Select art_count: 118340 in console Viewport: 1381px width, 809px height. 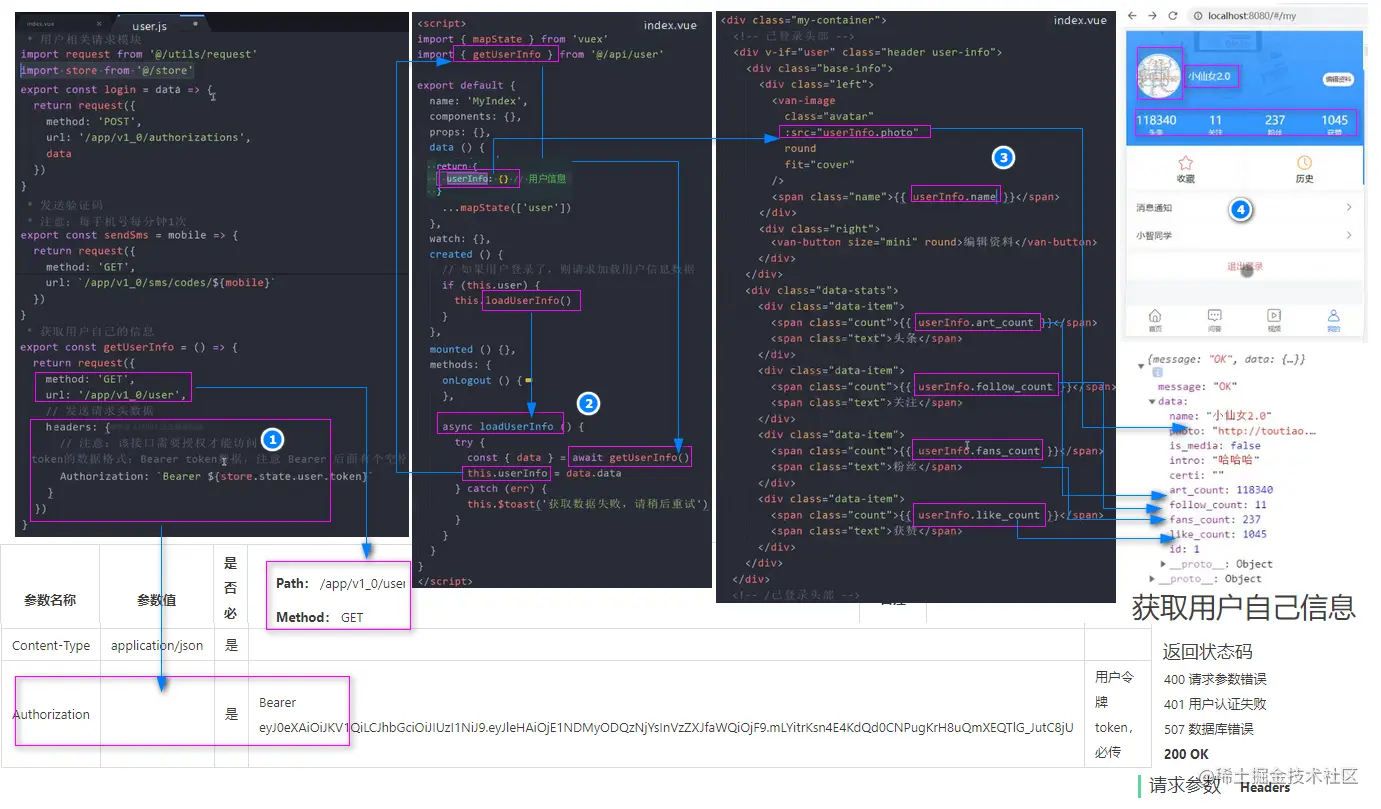point(1220,490)
